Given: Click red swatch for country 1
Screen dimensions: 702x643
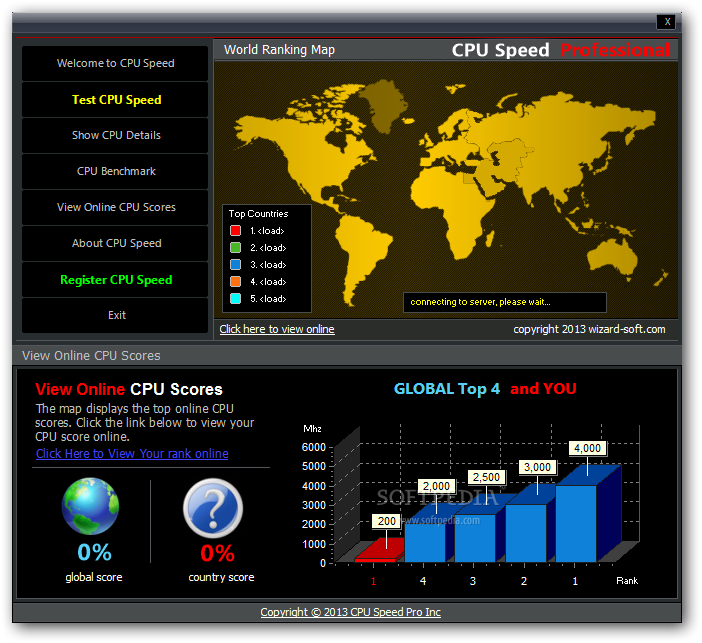Looking at the screenshot, I should click(235, 231).
